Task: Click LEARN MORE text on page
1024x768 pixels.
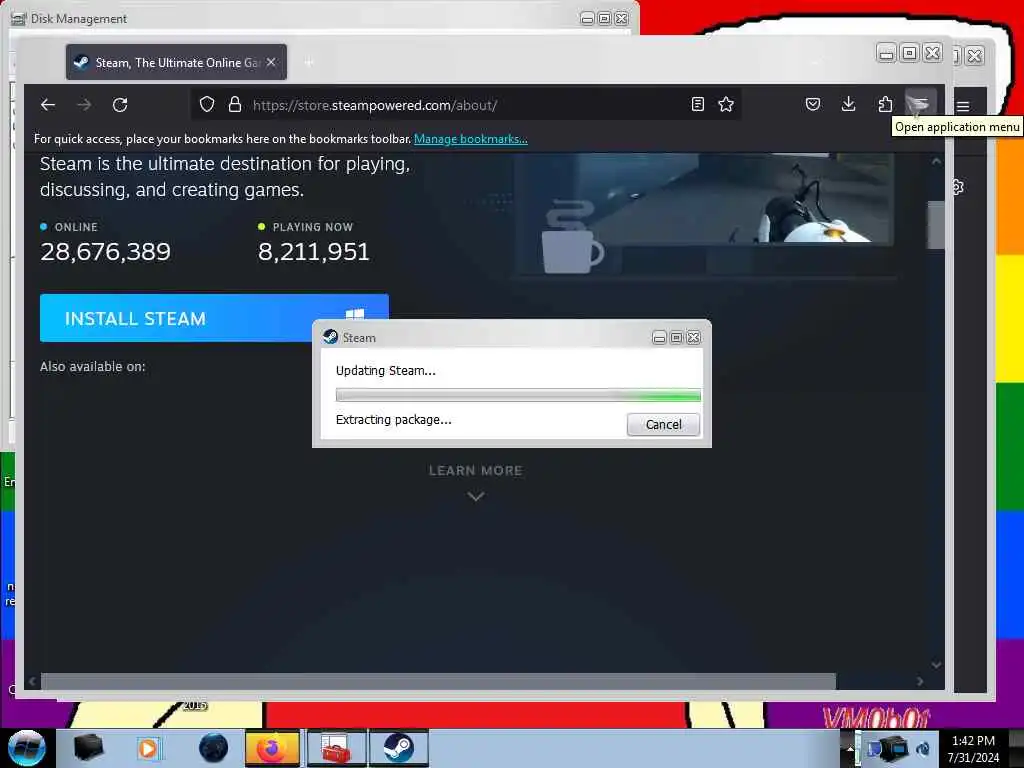Action: [x=475, y=470]
